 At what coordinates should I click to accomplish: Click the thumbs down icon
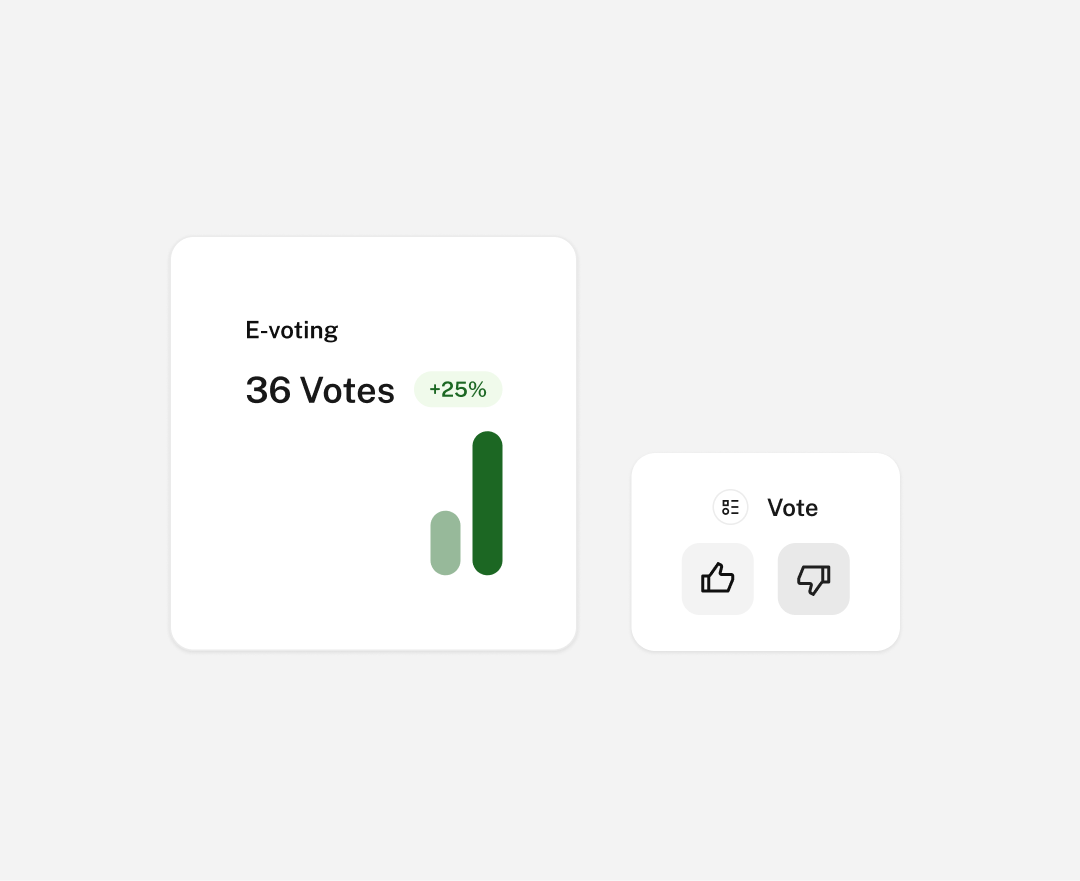813,578
